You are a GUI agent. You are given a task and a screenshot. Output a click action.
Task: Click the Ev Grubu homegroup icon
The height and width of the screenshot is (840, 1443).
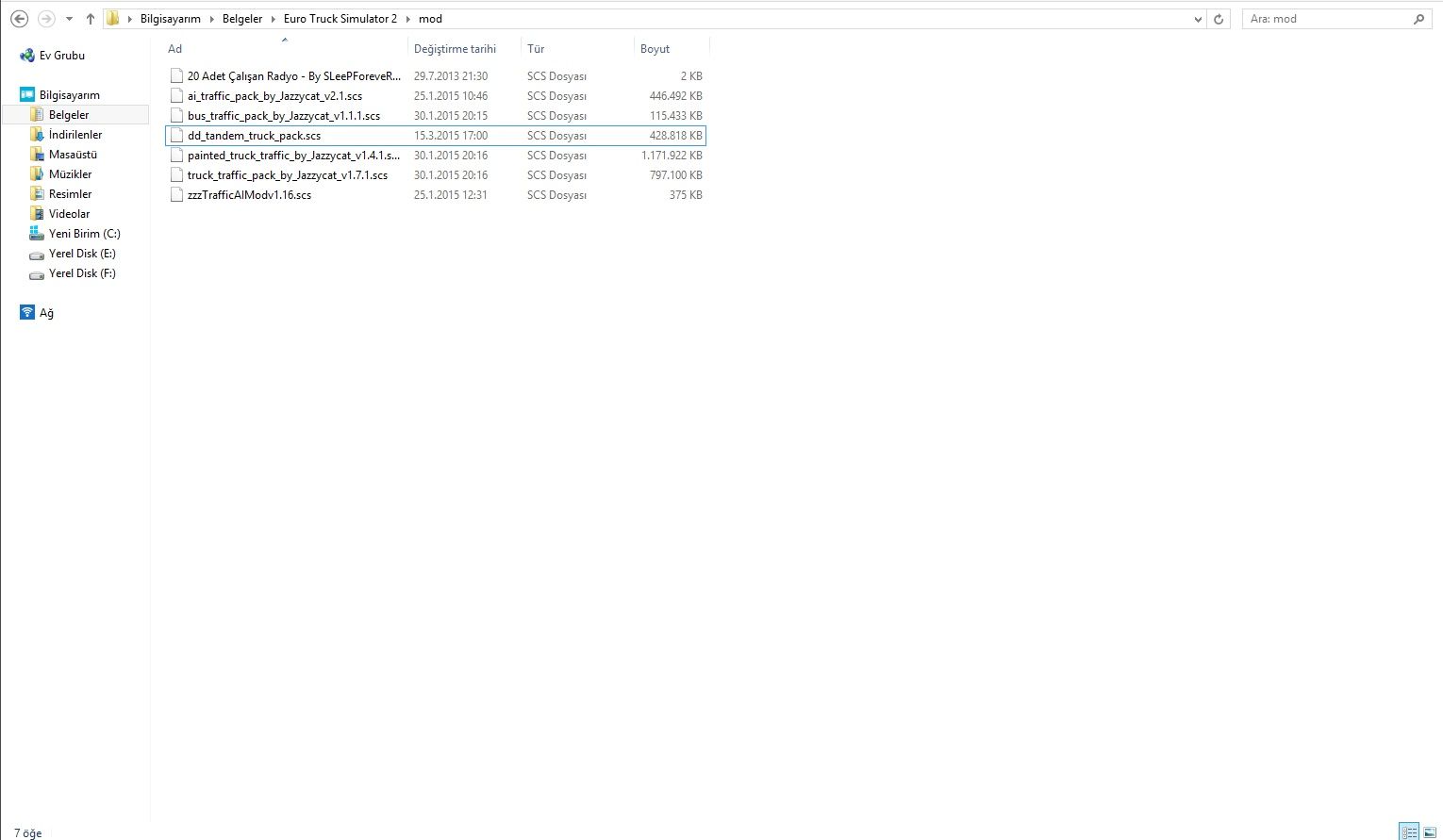click(27, 56)
